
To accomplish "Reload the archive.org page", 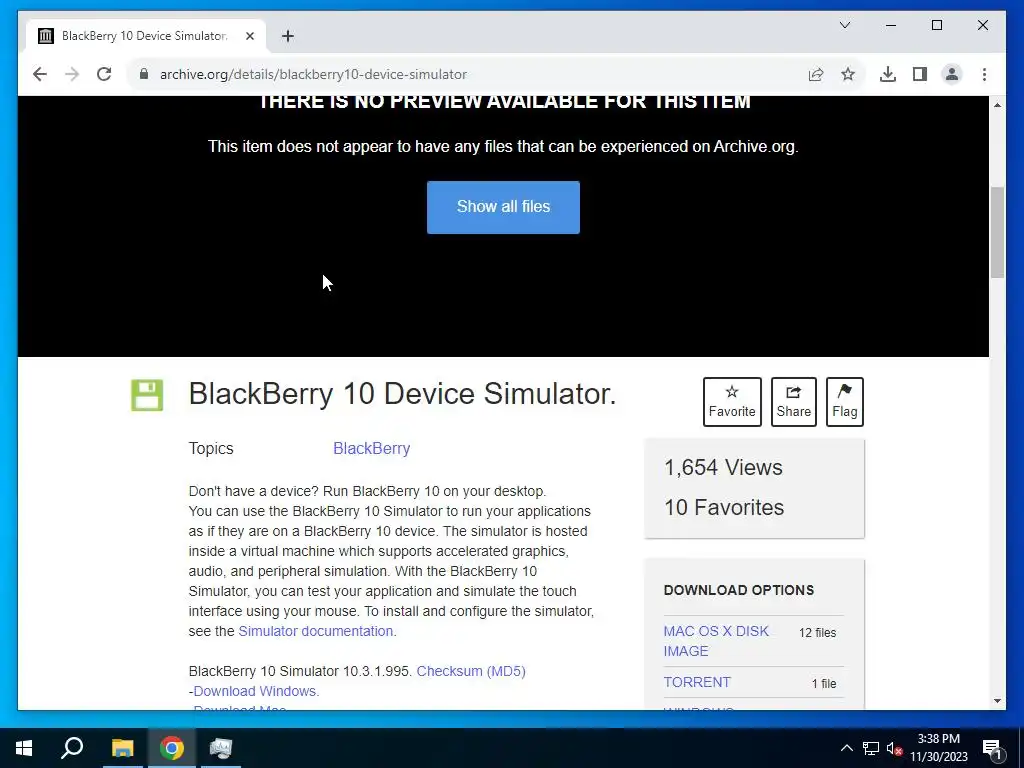I will click(x=104, y=74).
